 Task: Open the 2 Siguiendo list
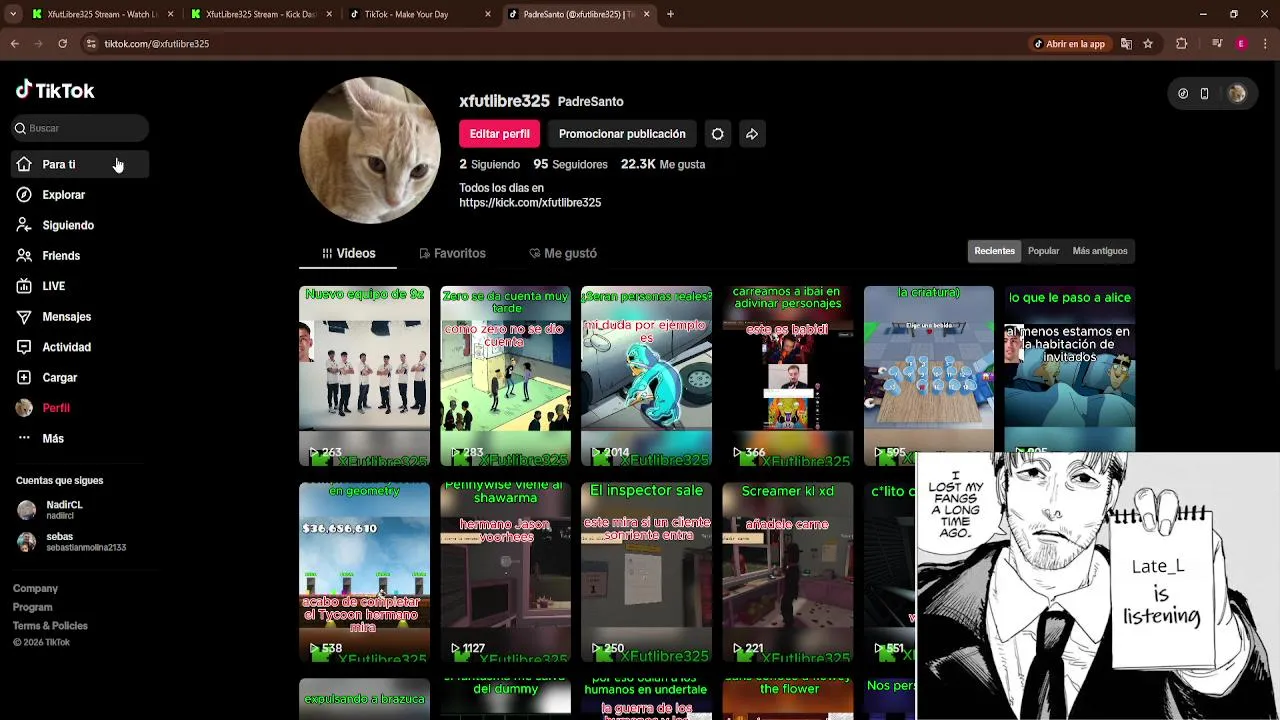point(489,164)
